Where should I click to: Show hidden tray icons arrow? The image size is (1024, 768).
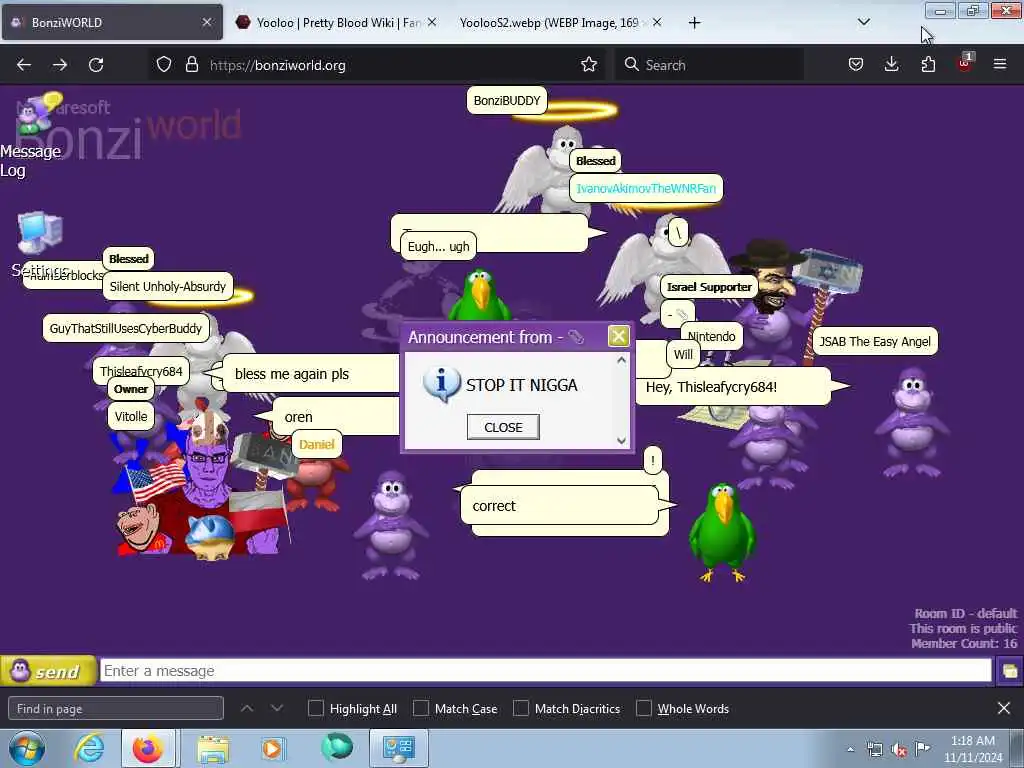tap(850, 750)
